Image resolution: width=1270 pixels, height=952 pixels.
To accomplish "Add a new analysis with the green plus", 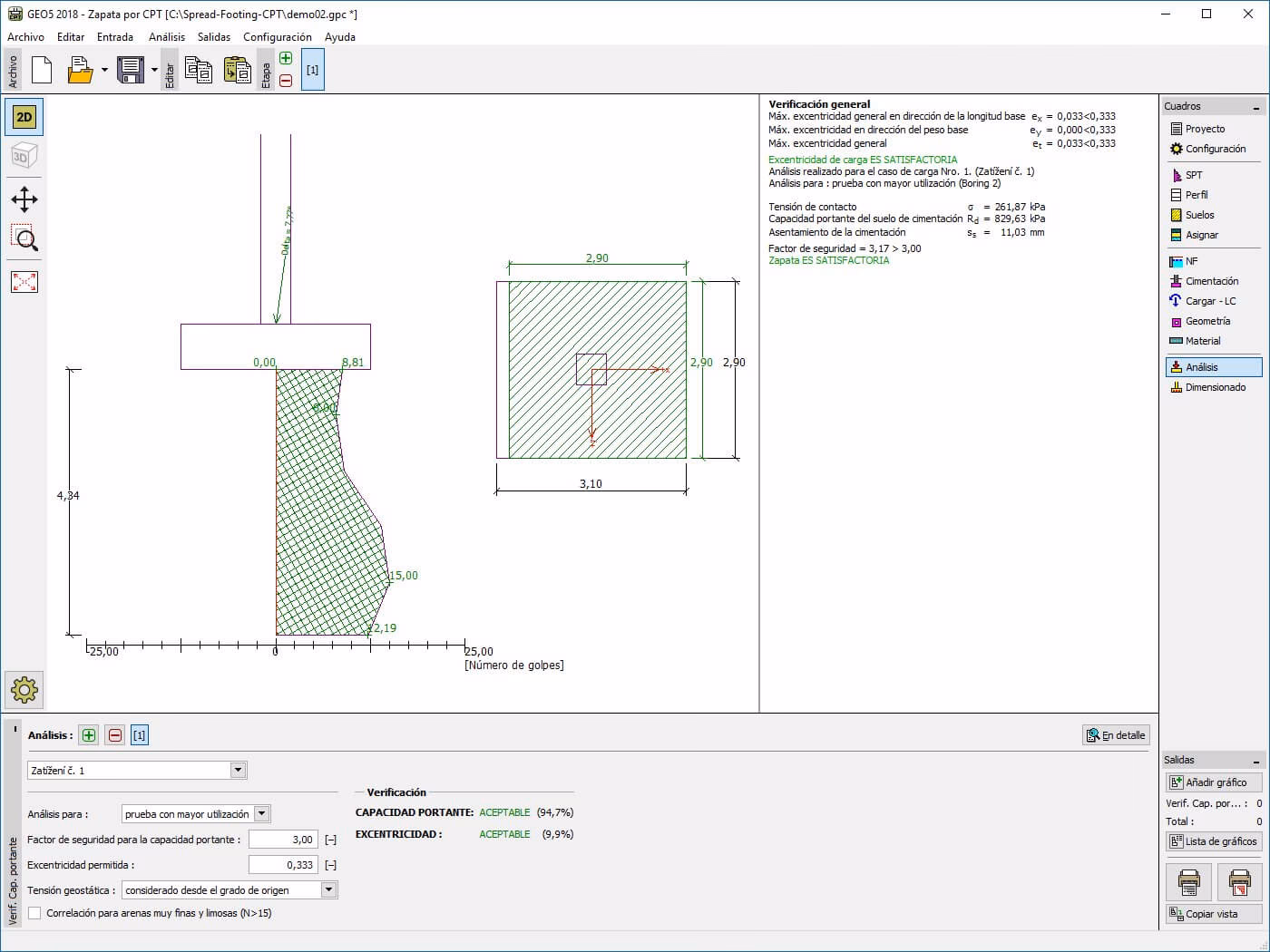I will 89,735.
